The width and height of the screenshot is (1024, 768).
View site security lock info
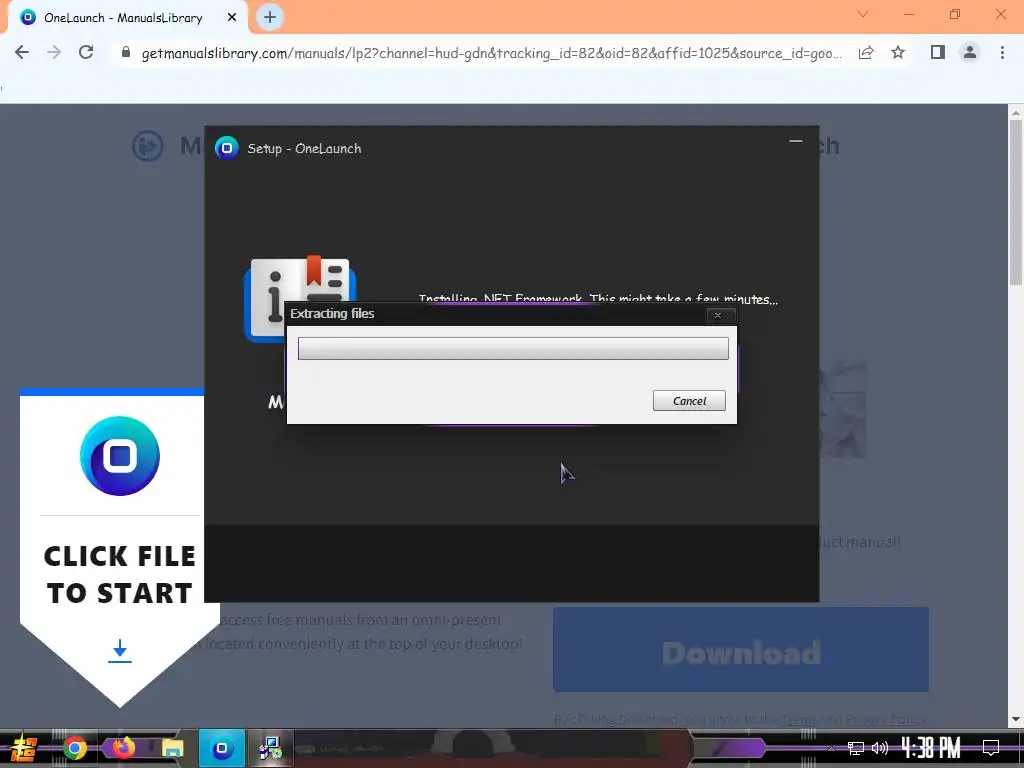[x=126, y=52]
